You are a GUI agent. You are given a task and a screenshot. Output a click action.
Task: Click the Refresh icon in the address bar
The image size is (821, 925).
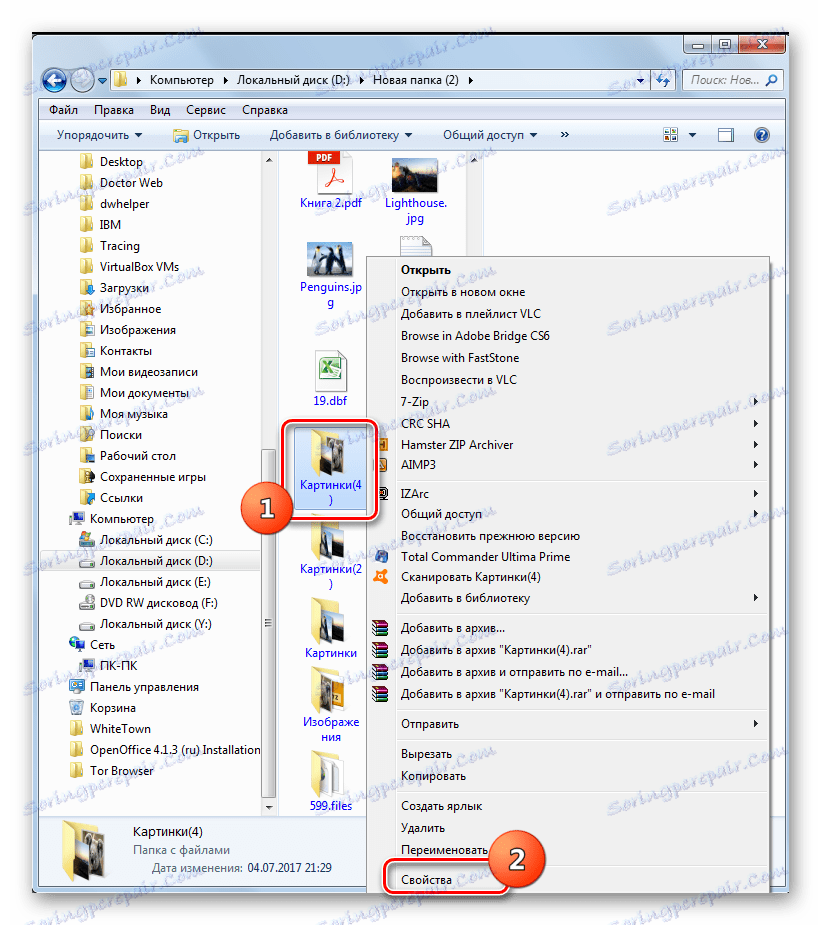click(662, 80)
